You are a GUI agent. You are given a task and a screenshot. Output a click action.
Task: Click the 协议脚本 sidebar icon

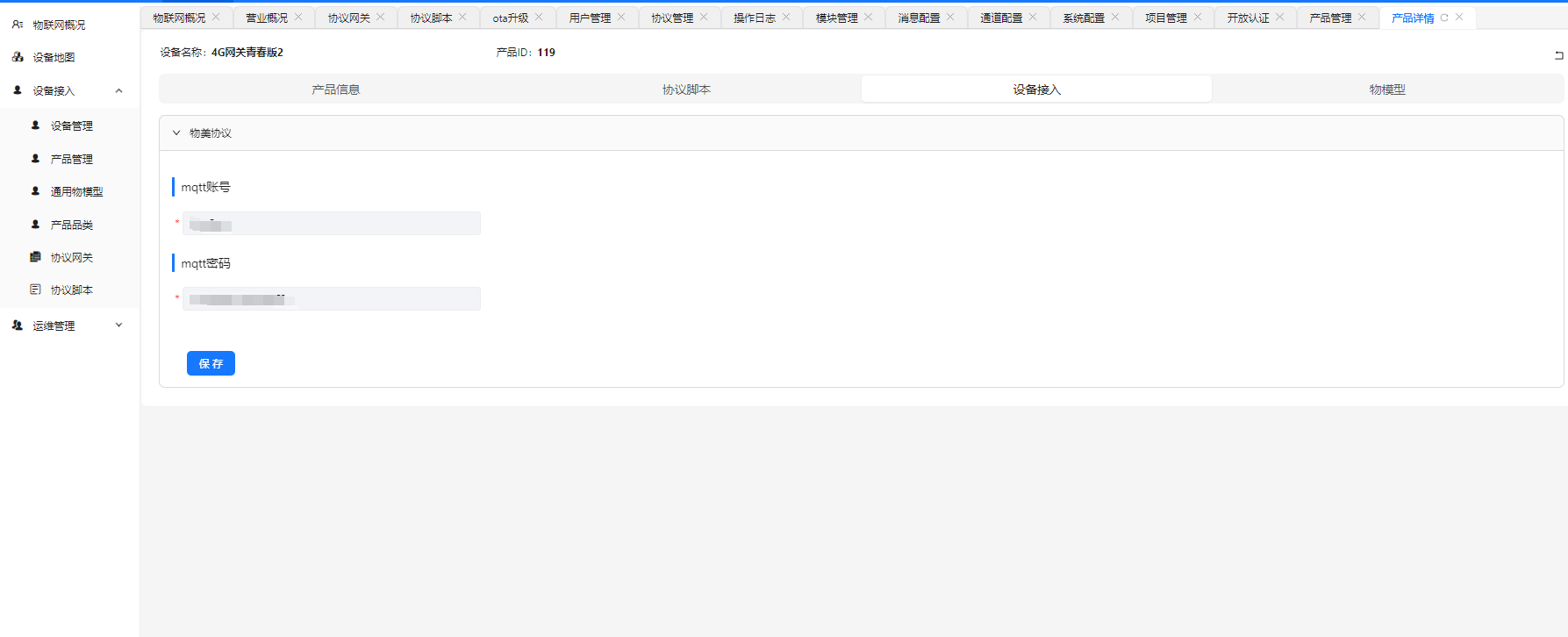[35, 290]
